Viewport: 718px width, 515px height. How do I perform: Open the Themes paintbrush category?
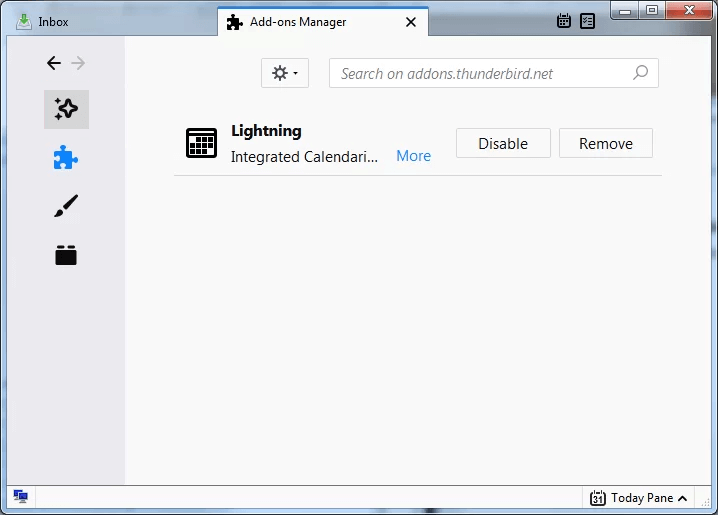pos(66,206)
